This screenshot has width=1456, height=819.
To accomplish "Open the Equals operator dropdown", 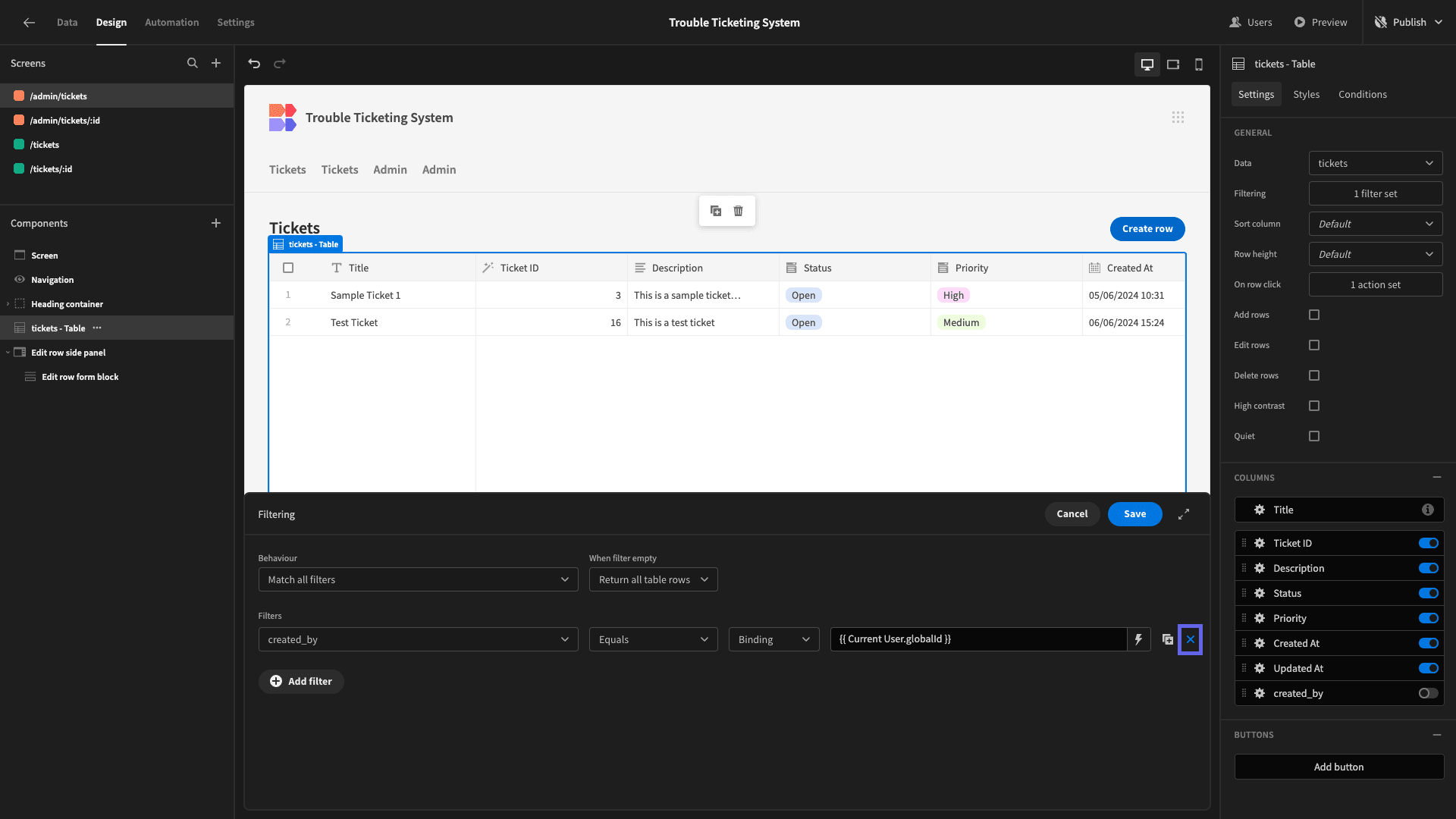I will tap(653, 639).
